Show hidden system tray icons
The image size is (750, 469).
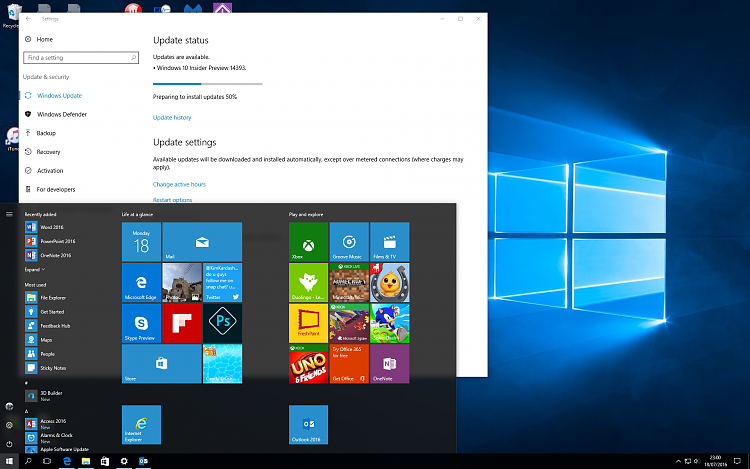coord(678,461)
